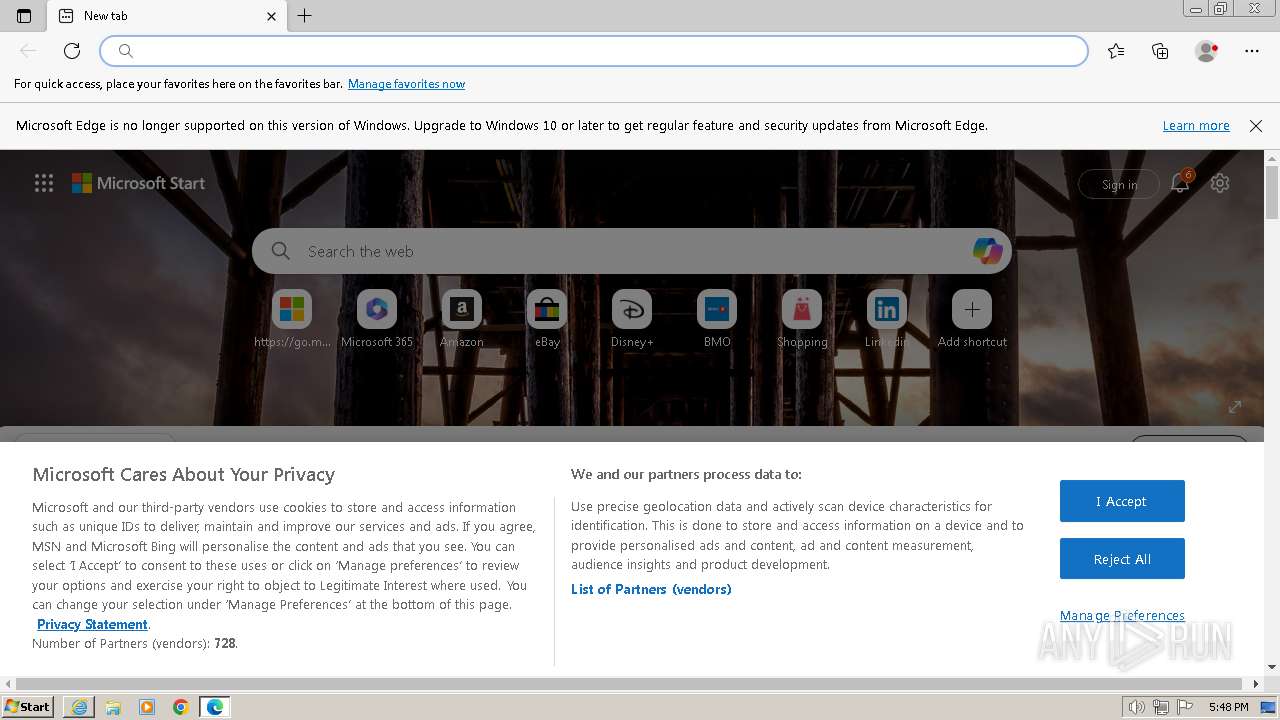The image size is (1280, 720).
Task: Click in the Search the web box
Action: coord(632,251)
